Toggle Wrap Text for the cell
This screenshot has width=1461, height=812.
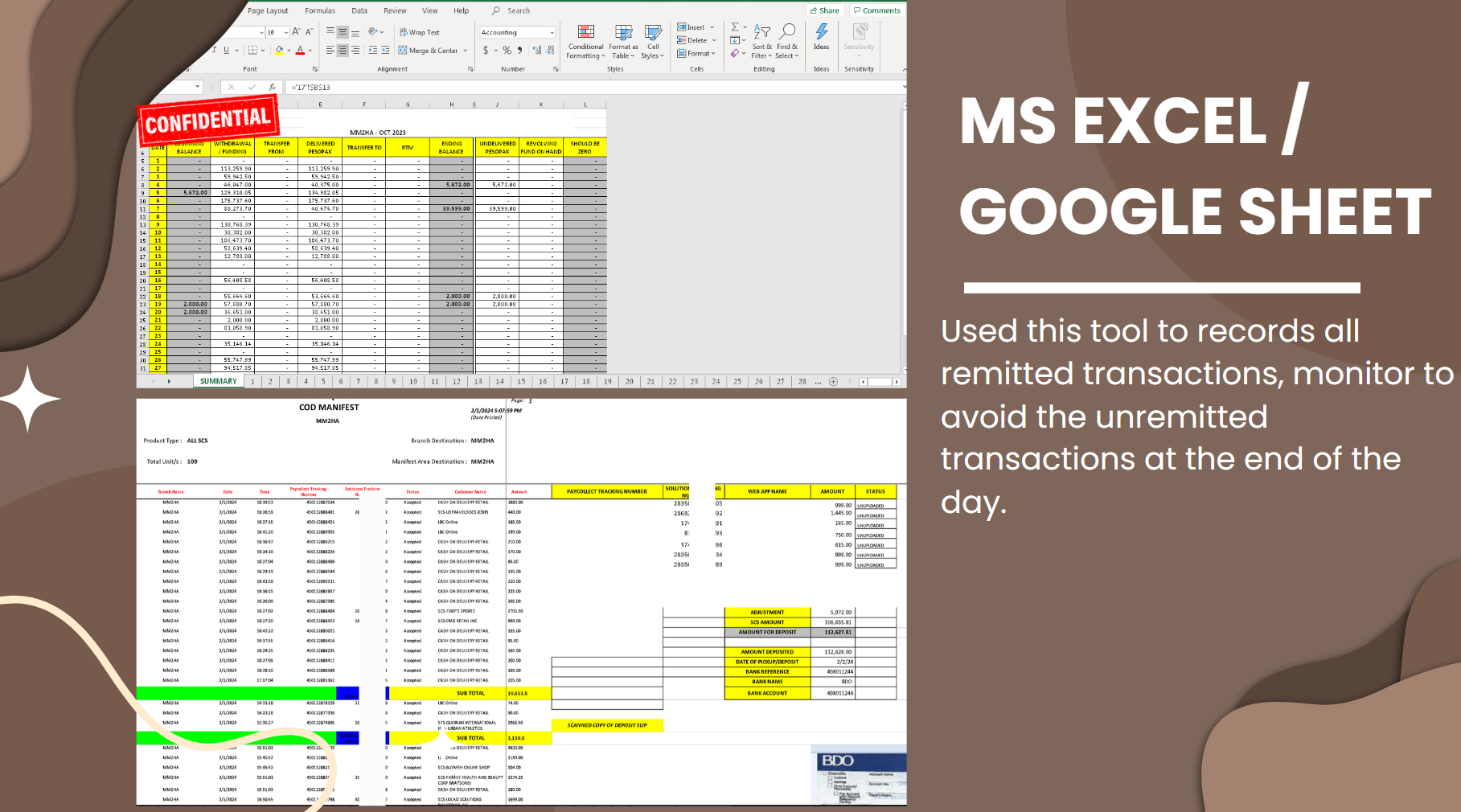coord(420,32)
